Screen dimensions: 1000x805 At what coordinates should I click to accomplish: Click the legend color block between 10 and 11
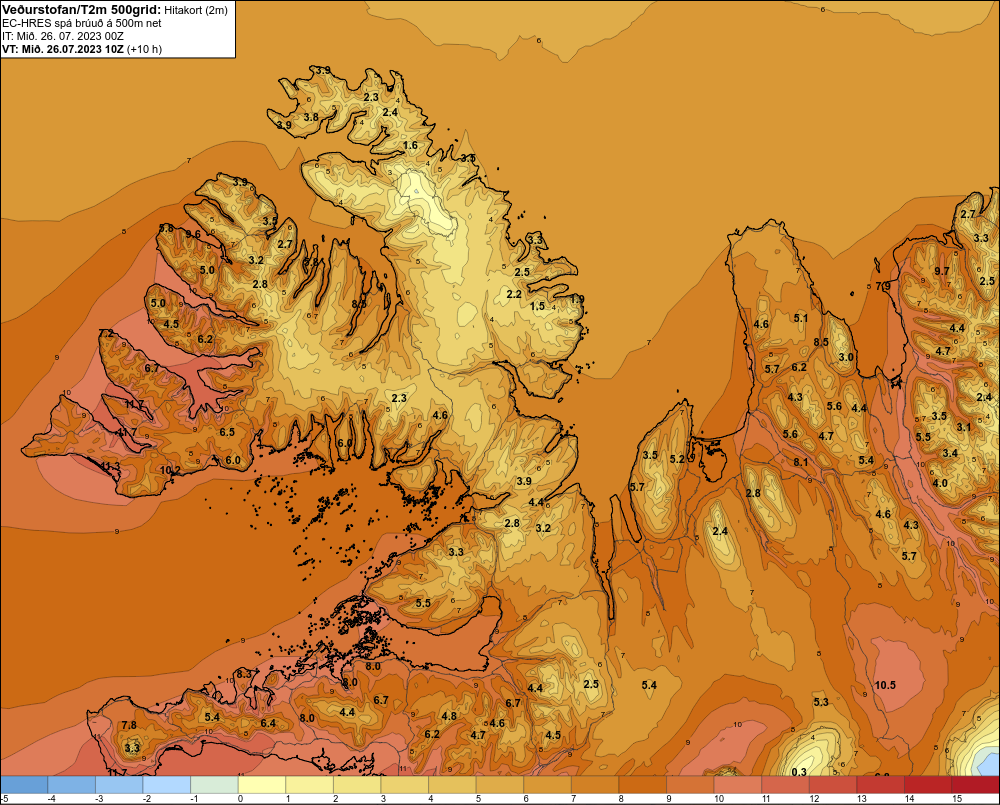coord(738,785)
